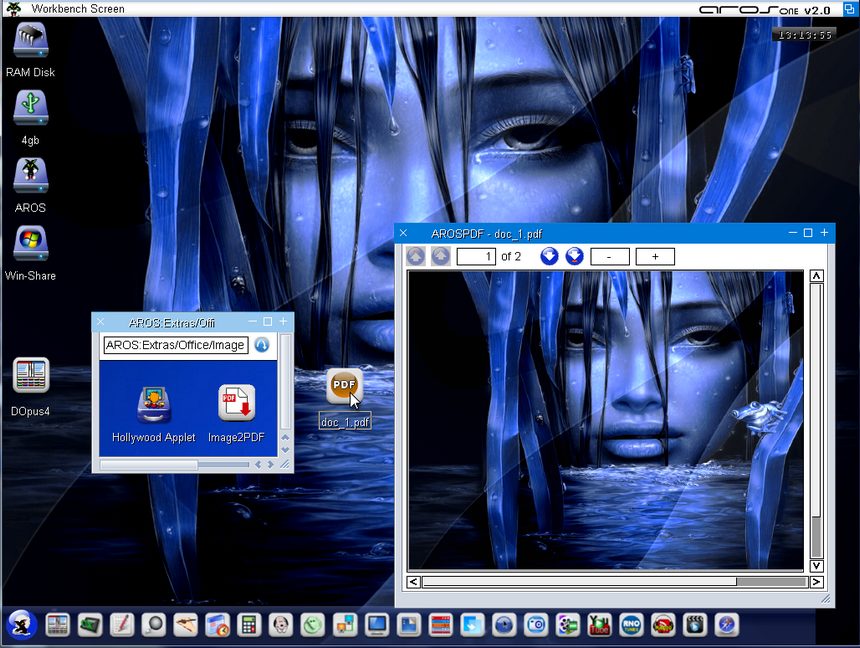This screenshot has width=860, height=648.
Task: Open the AROS start menu button
Action: pos(21,625)
